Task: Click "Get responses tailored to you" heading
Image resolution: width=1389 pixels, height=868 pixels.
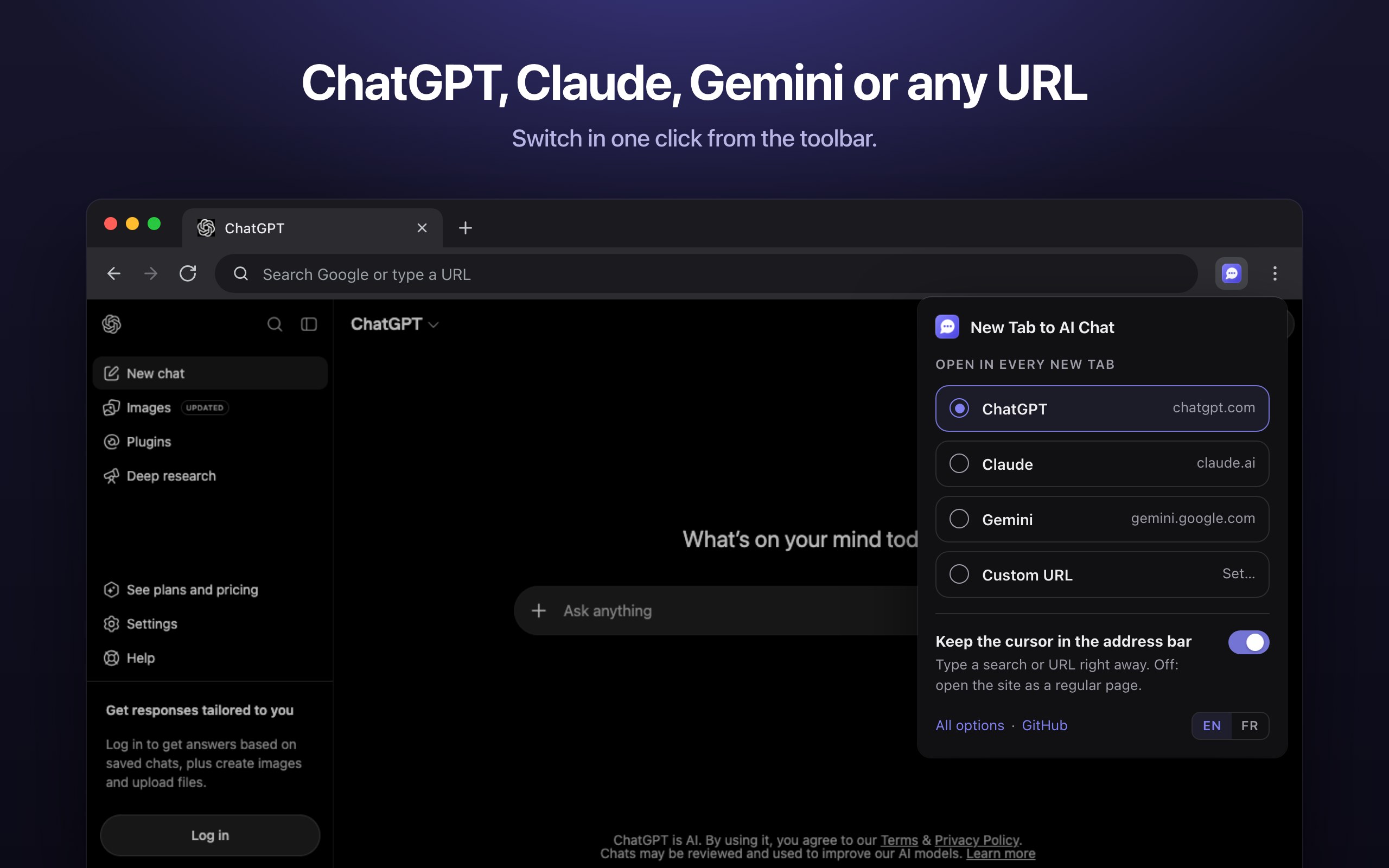Action: [199, 710]
